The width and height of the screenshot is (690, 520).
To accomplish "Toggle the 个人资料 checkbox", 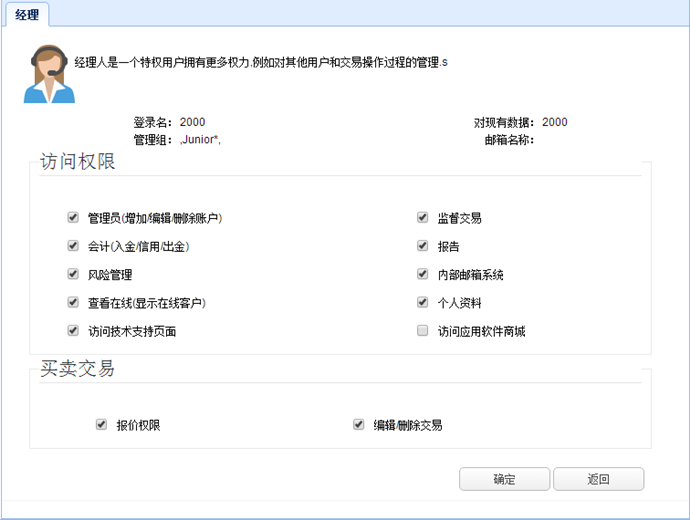I will pyautogui.click(x=422, y=302).
